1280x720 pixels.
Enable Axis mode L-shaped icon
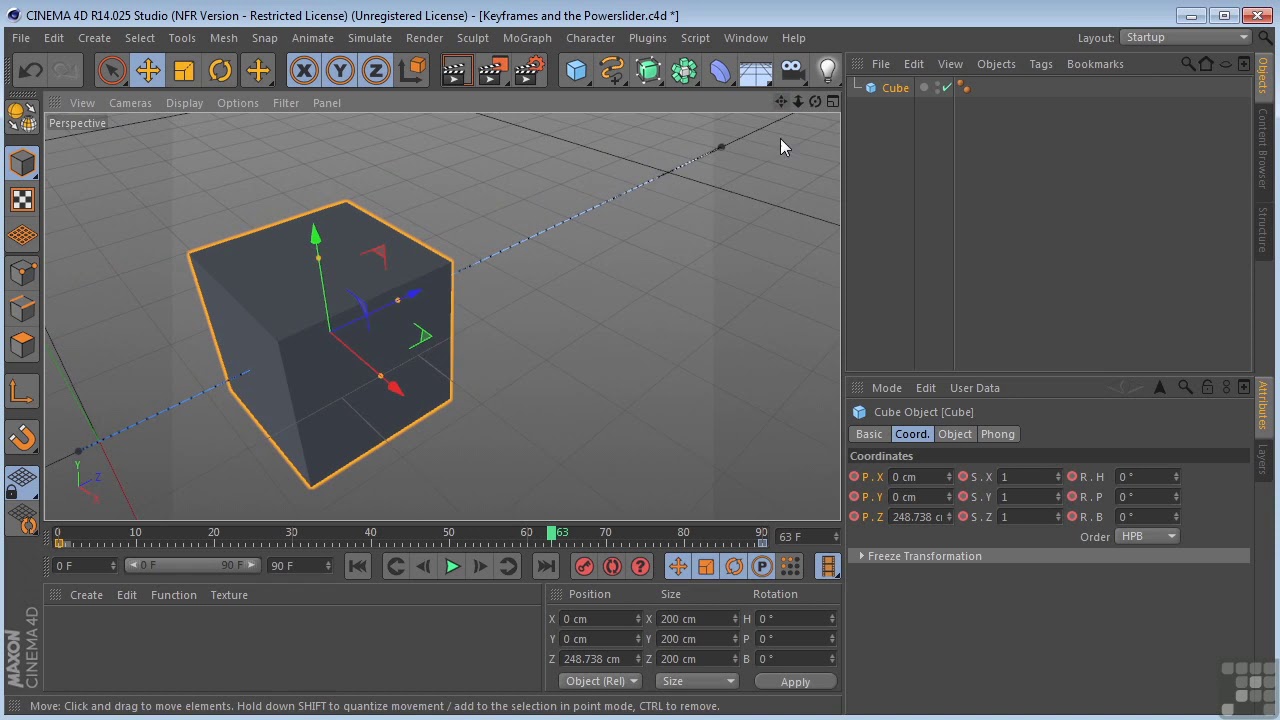[x=22, y=391]
